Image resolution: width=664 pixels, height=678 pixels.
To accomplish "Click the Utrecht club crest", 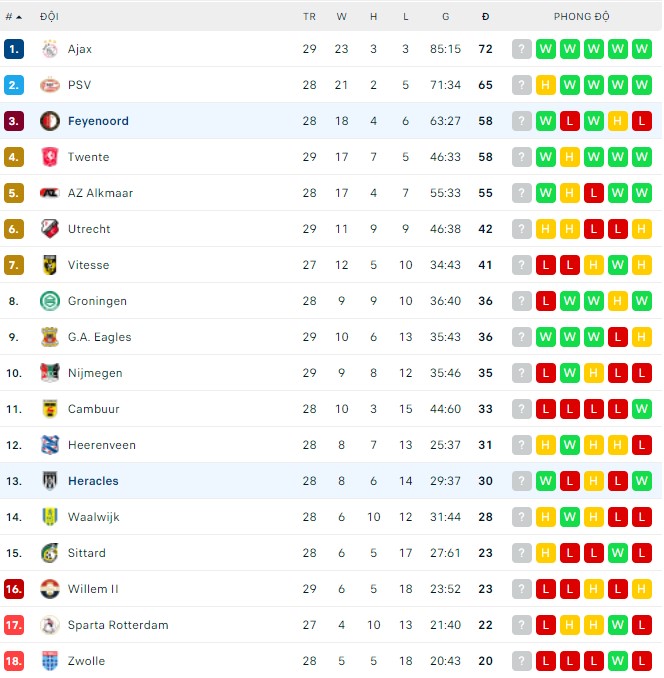I will [50, 229].
